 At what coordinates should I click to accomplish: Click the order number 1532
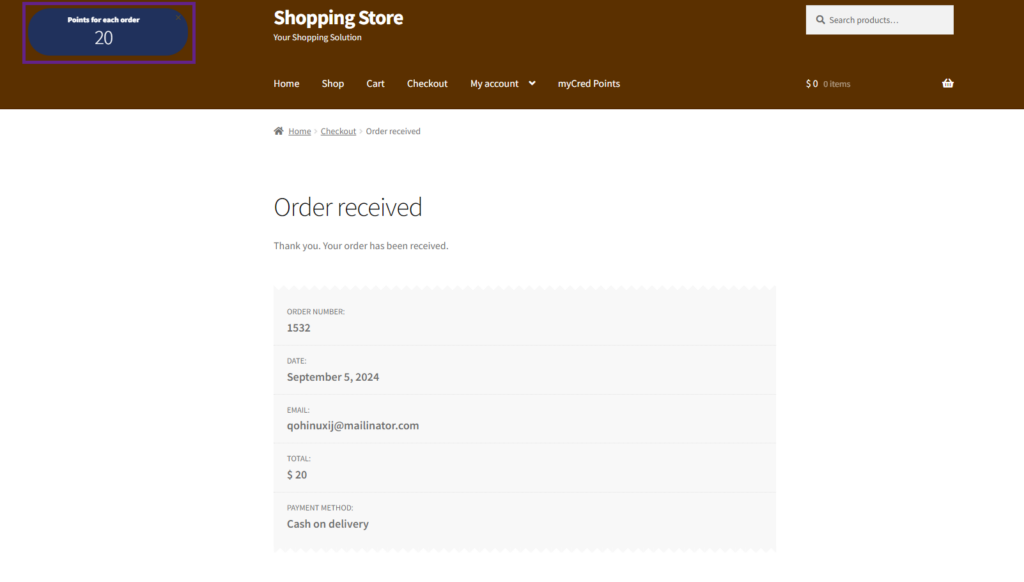298,328
